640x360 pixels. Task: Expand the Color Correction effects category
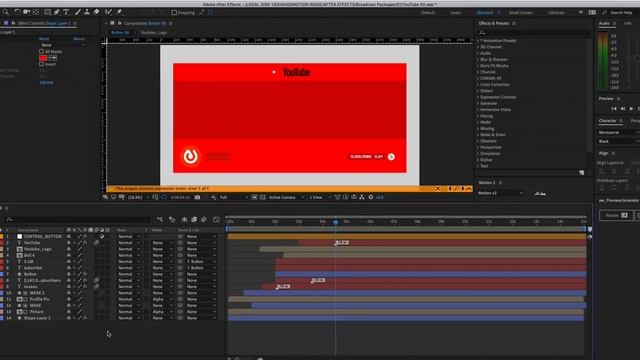tap(478, 84)
